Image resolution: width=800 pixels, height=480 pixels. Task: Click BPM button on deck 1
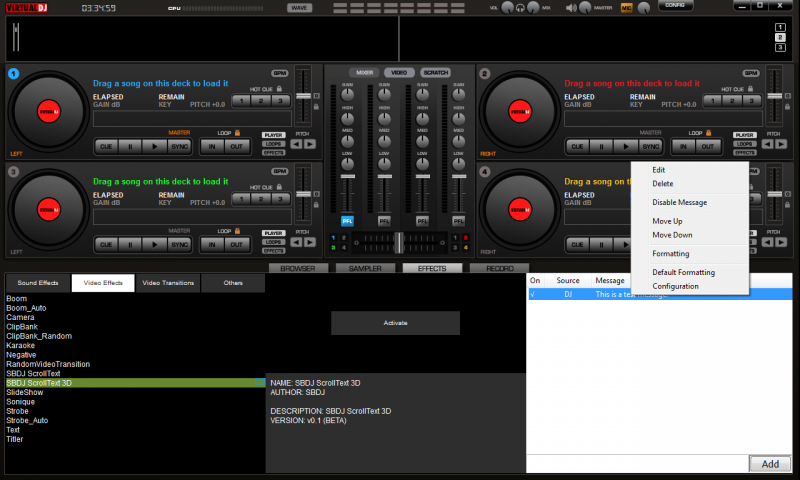point(280,73)
